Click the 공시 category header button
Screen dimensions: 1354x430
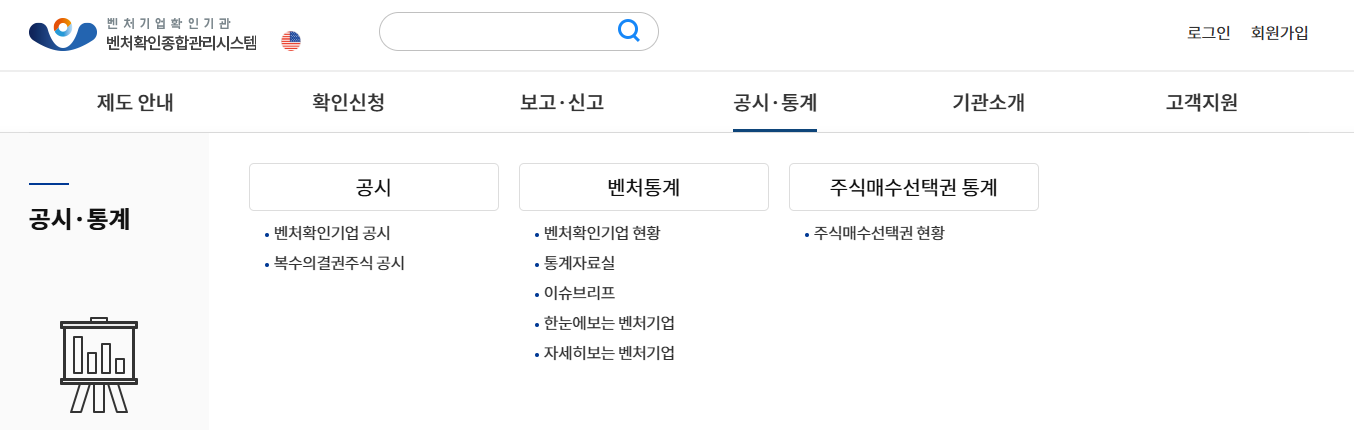(373, 187)
